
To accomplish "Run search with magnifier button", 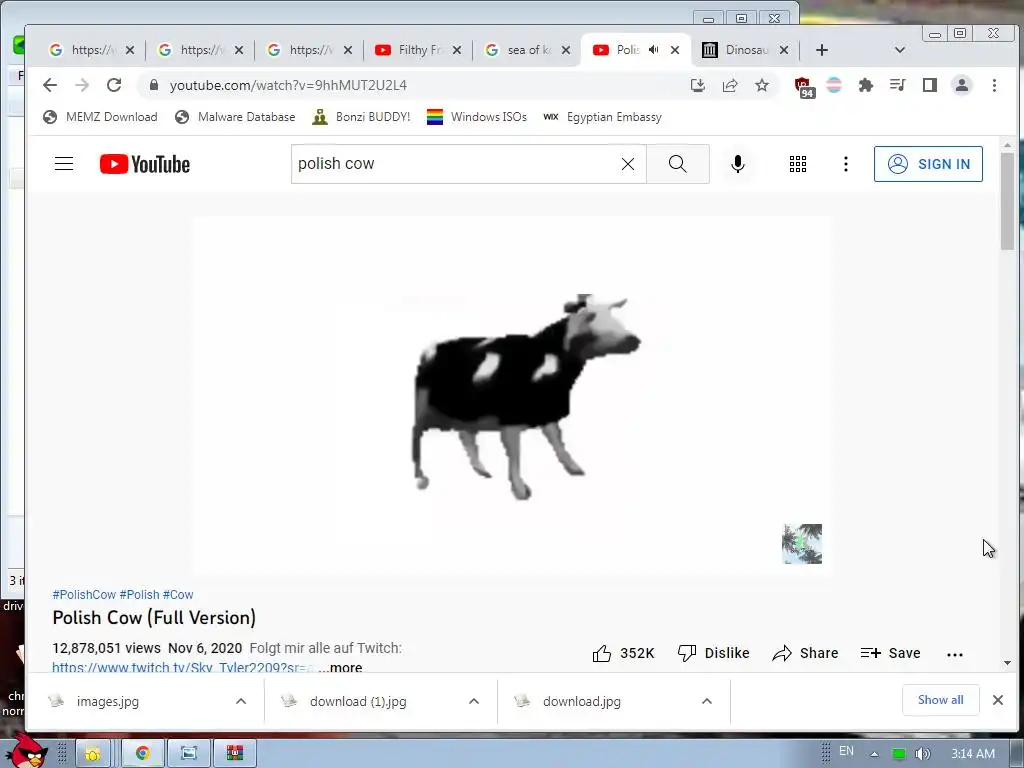I will (677, 164).
